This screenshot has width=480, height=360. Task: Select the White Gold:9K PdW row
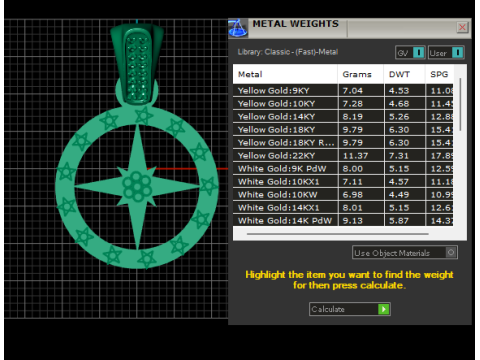tap(343, 169)
